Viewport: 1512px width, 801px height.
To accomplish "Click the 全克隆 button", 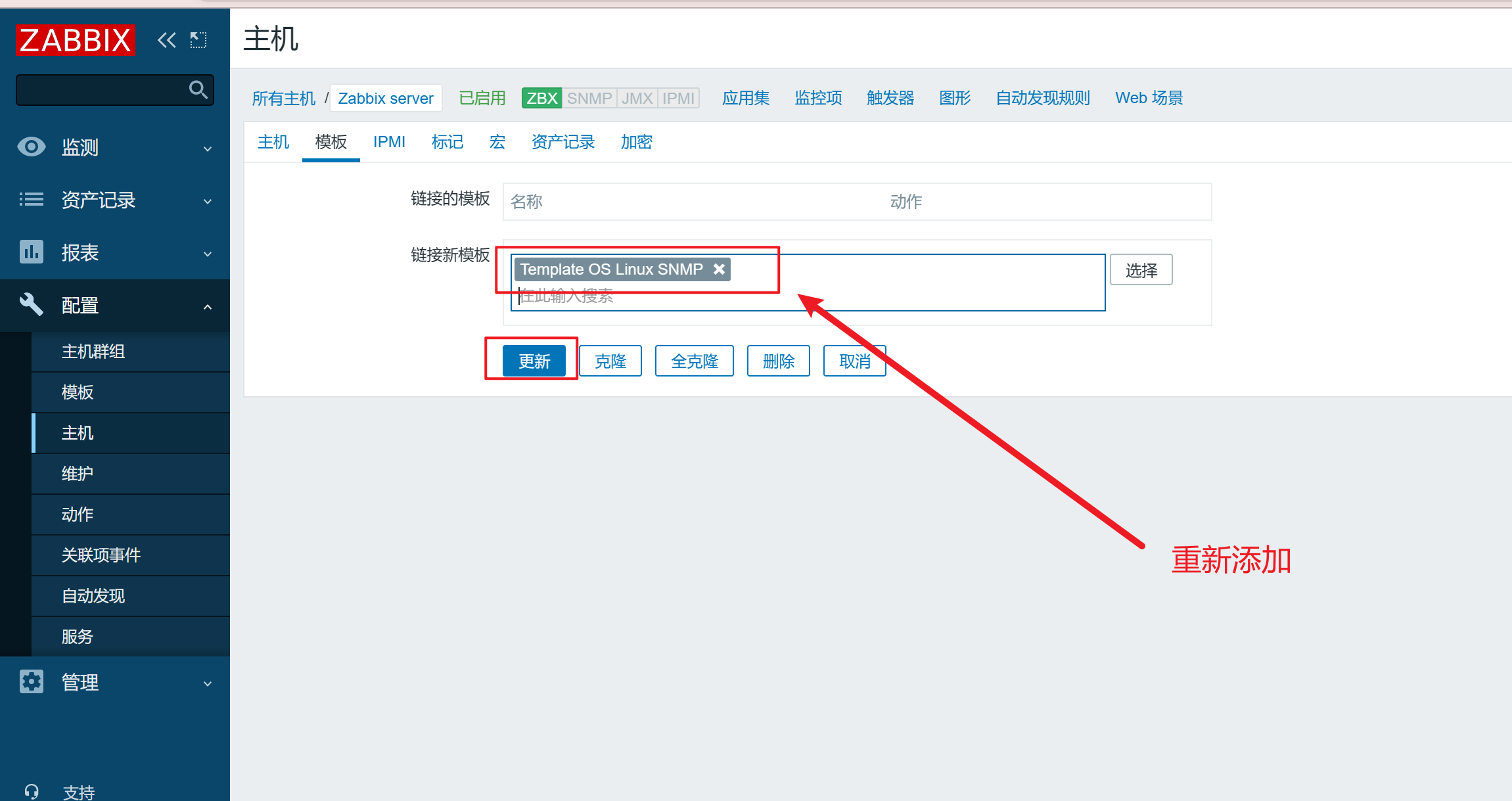I will pyautogui.click(x=695, y=361).
